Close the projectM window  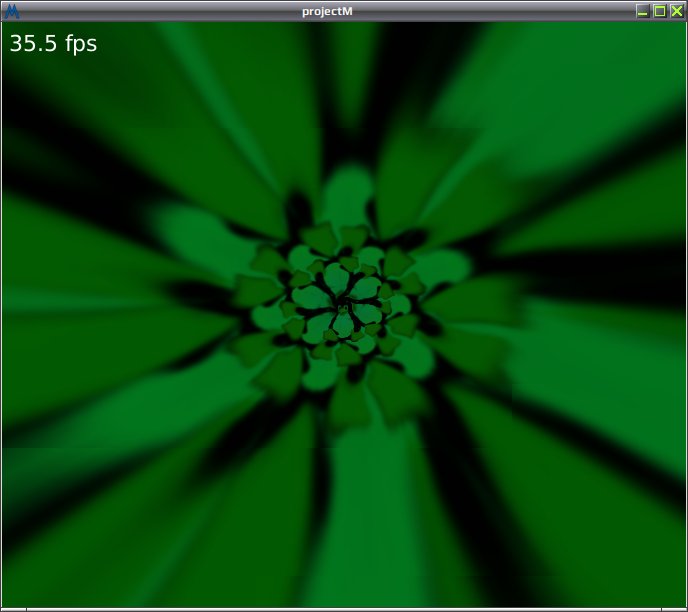(676, 11)
